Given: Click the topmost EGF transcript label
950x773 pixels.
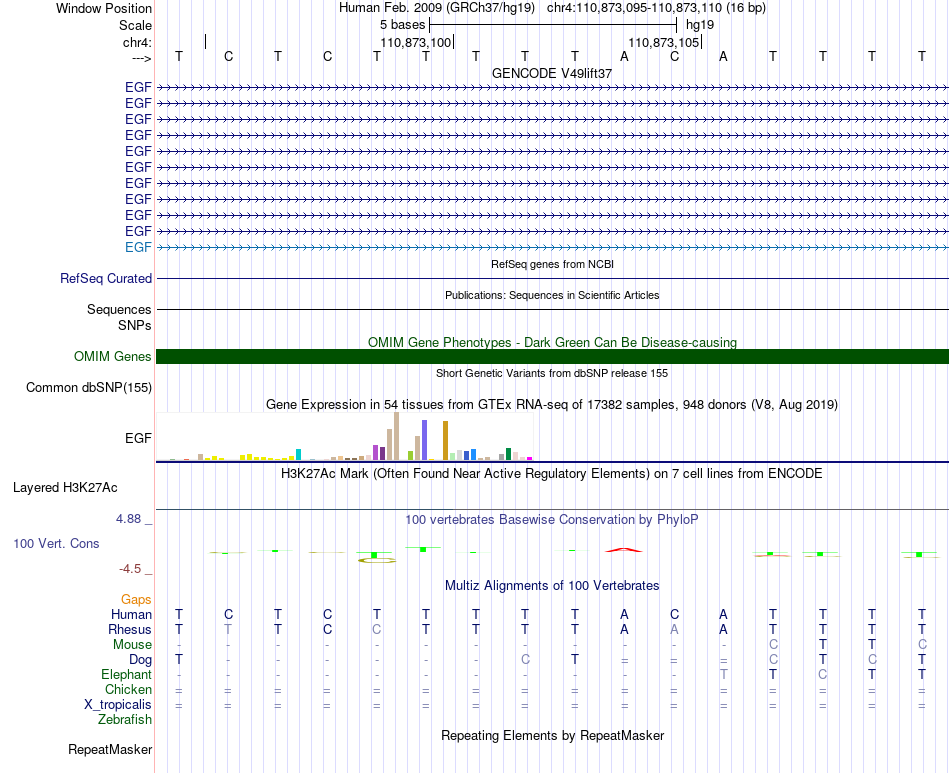Looking at the screenshot, I should tap(138, 87).
